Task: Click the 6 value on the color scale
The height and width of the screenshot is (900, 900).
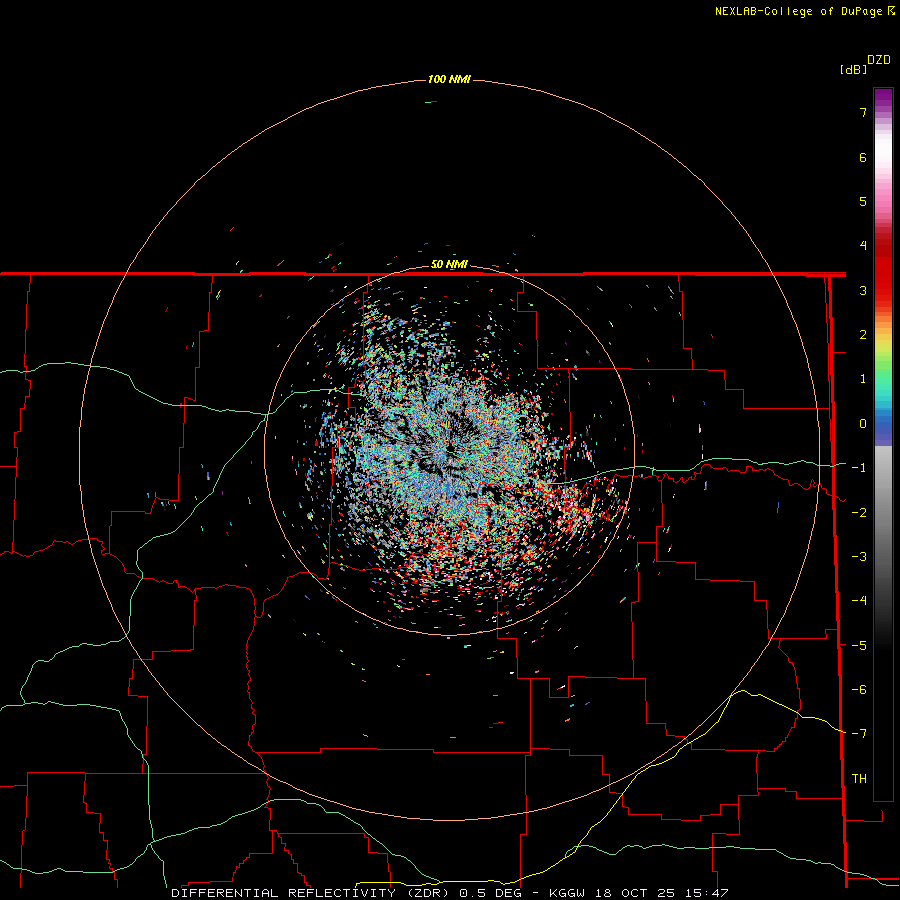Action: tap(863, 158)
